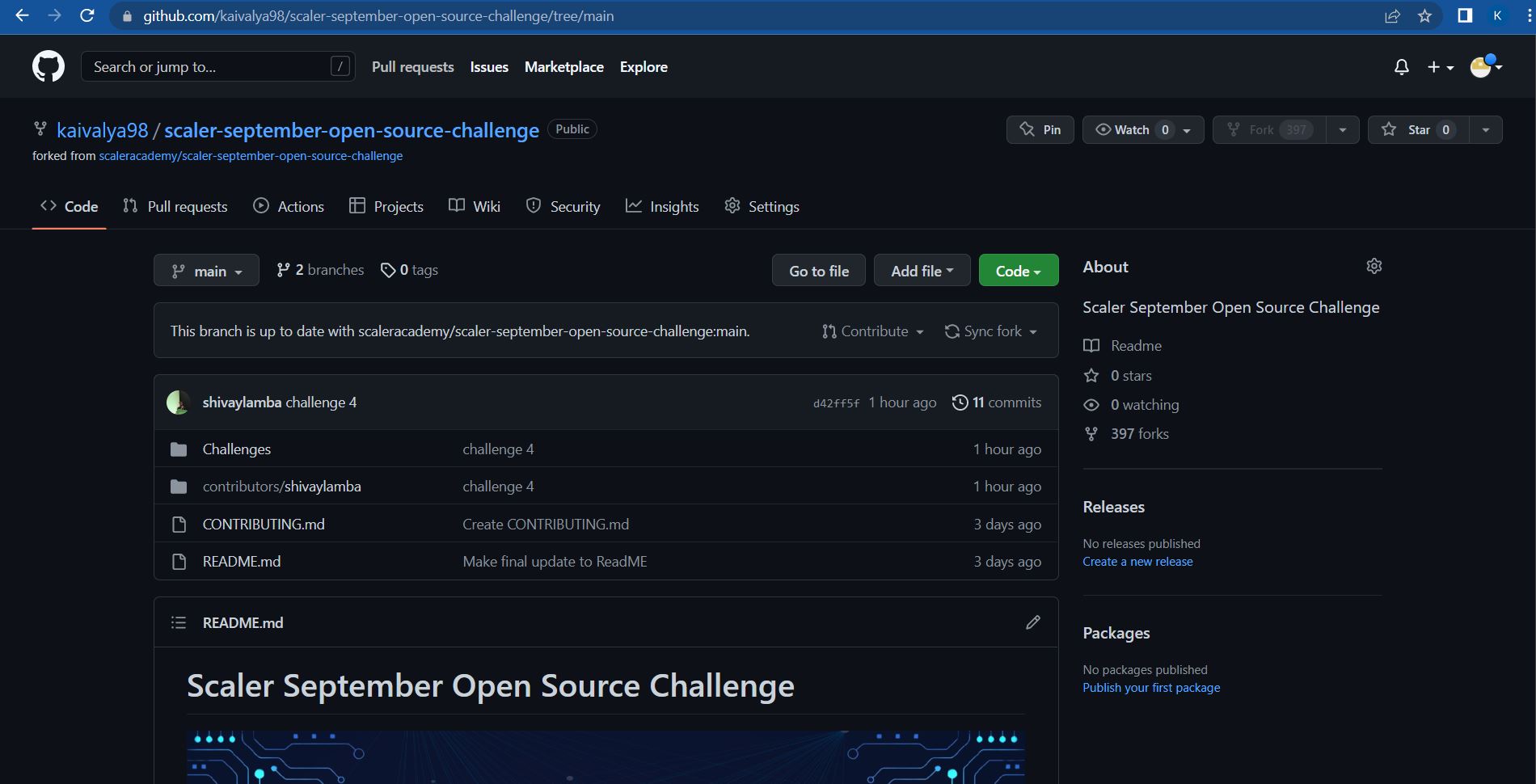Open commit hash d42ff5f
1536x784 pixels.
pyautogui.click(x=836, y=403)
